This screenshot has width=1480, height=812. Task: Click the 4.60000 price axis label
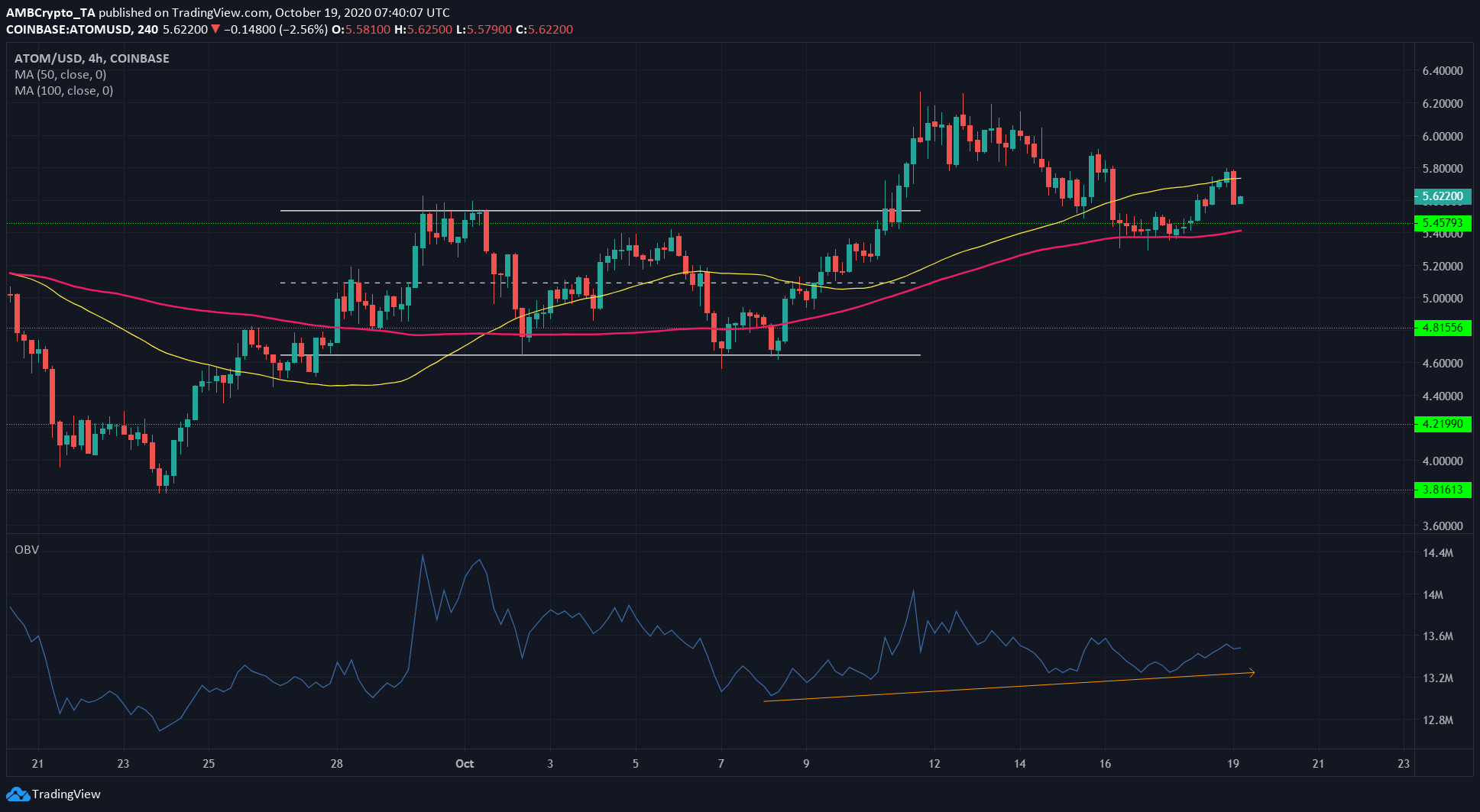(x=1443, y=364)
